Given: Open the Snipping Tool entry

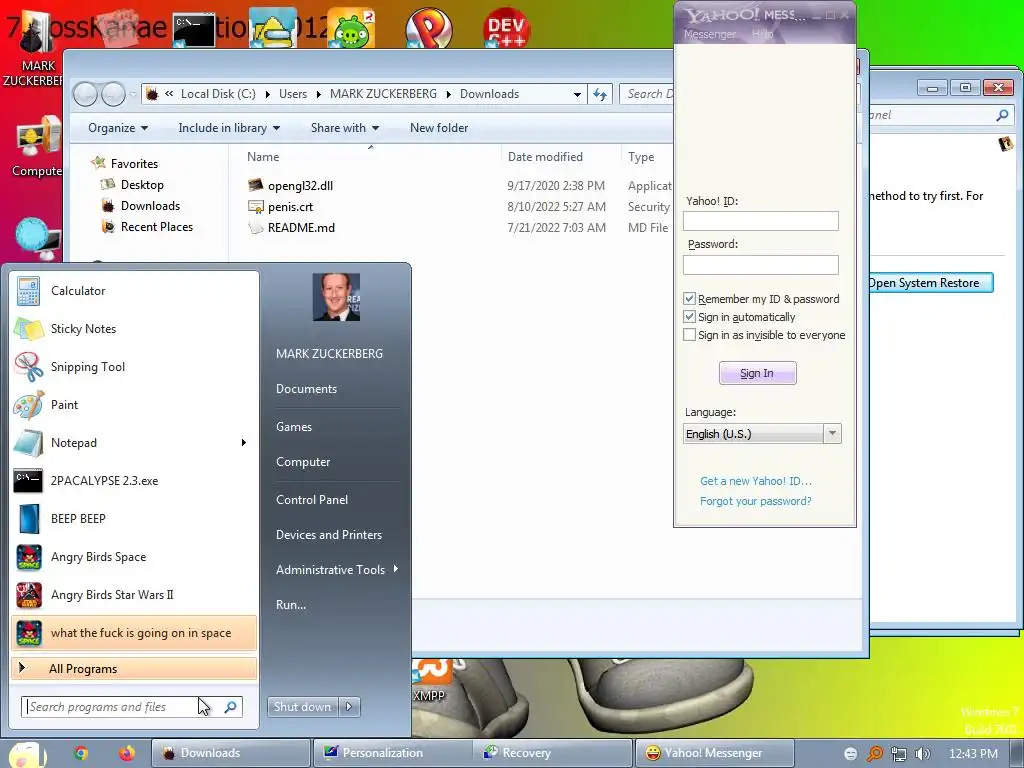Looking at the screenshot, I should pyautogui.click(x=134, y=367).
